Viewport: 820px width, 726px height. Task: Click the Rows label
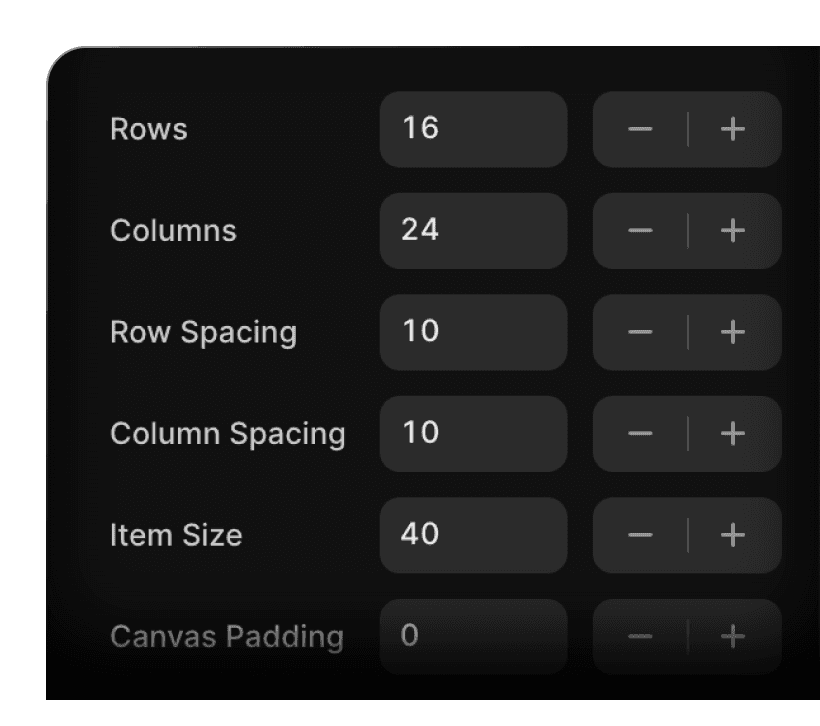(148, 129)
